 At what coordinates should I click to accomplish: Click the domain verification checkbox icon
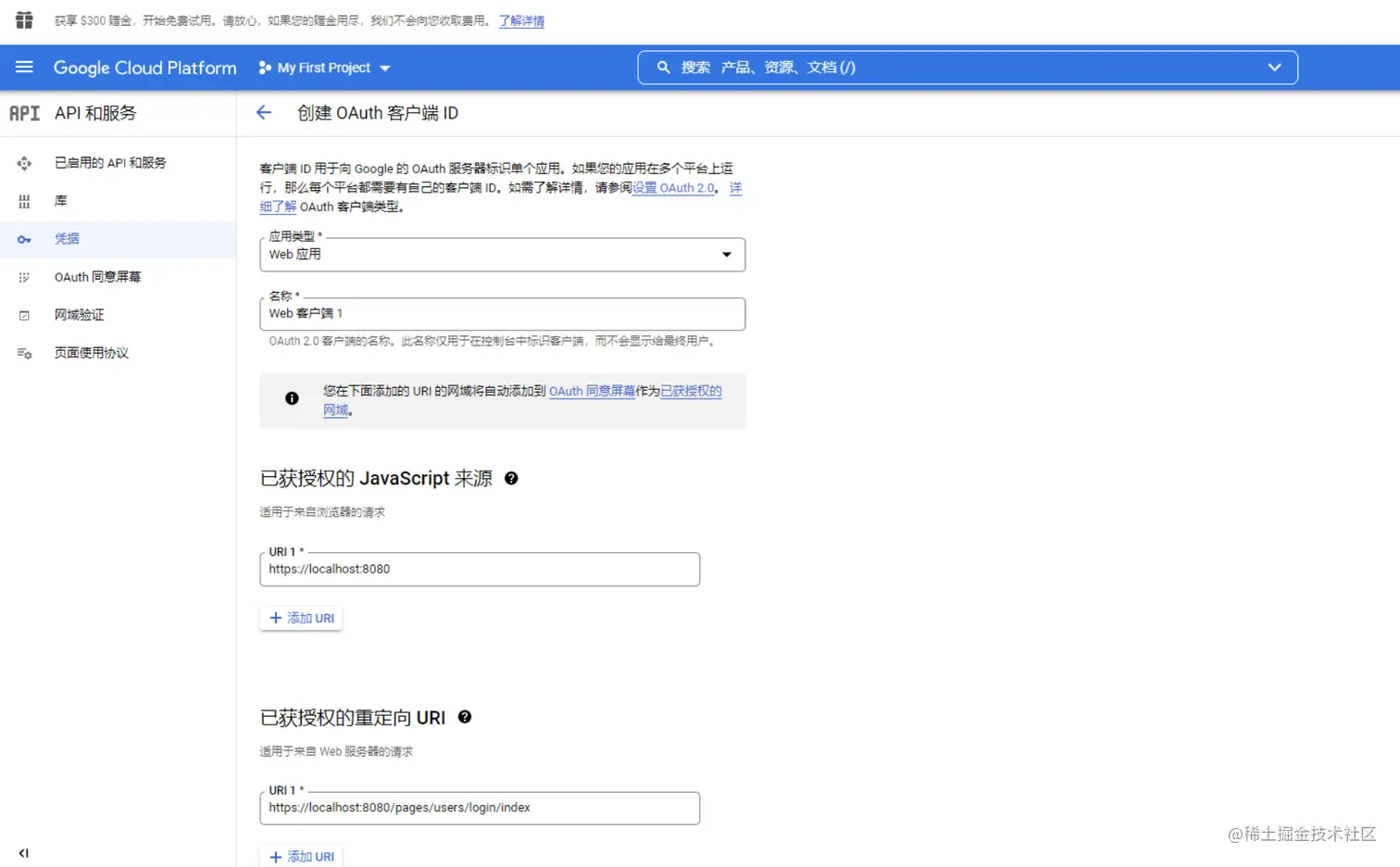24,315
